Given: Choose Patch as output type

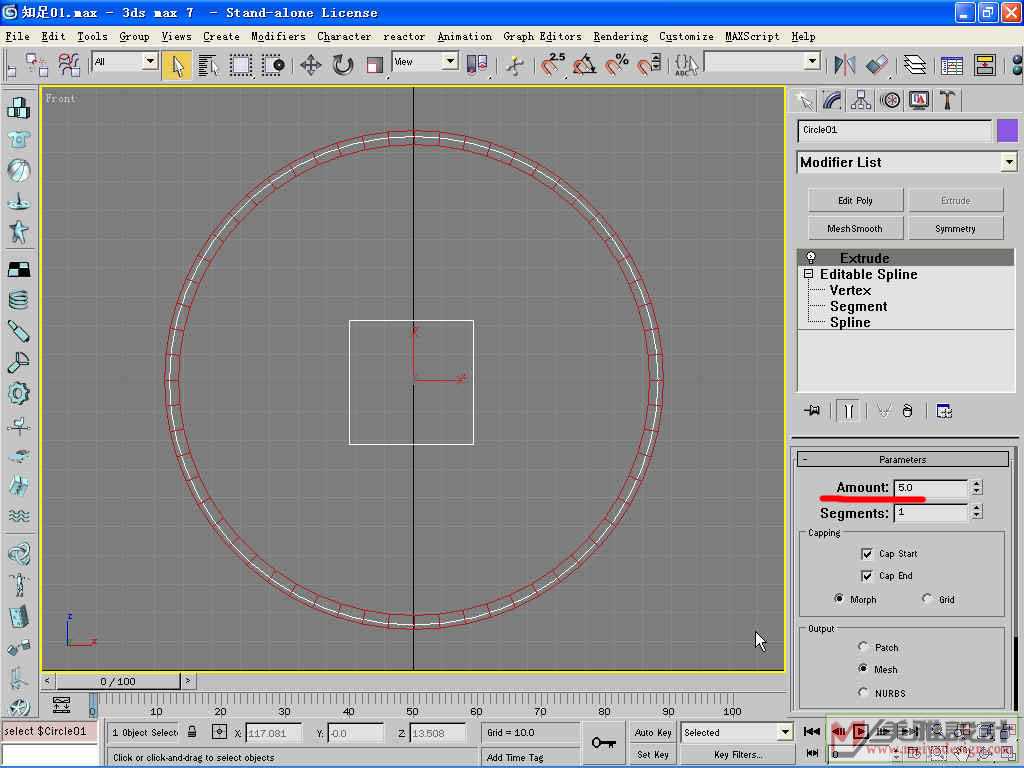Looking at the screenshot, I should pyautogui.click(x=864, y=647).
